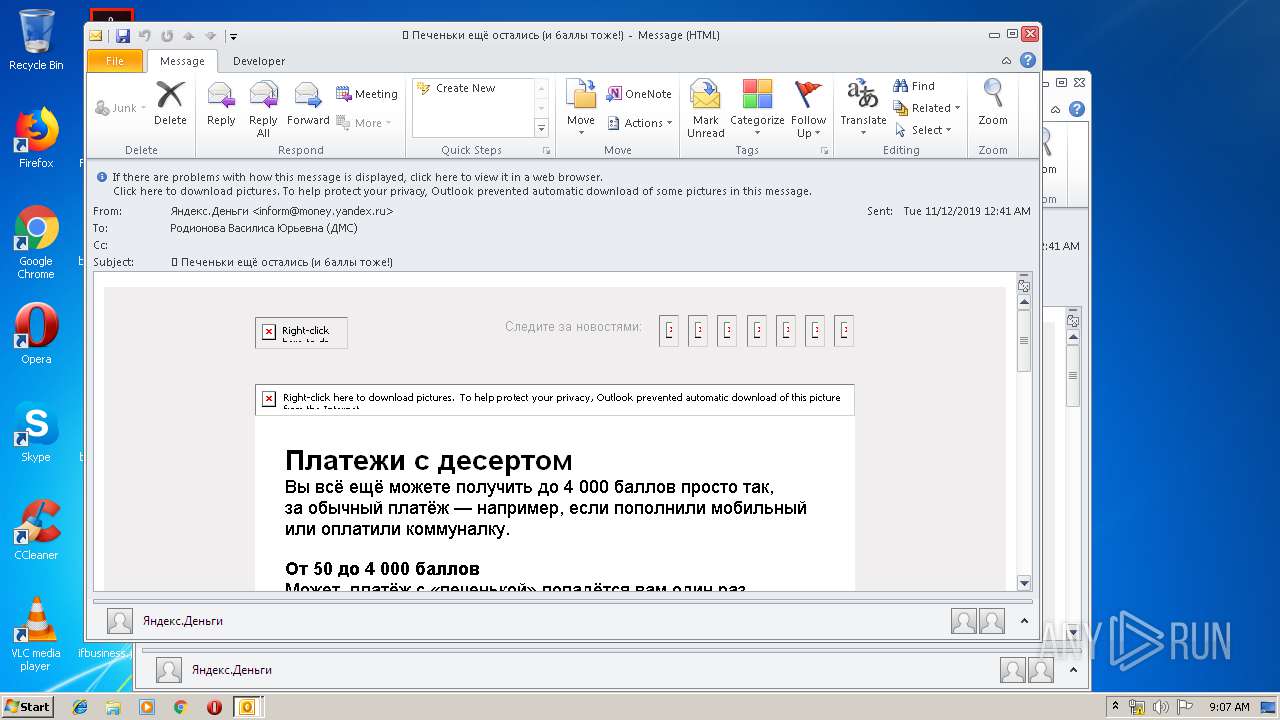Click the blocked logo picture placeholder

[301, 332]
